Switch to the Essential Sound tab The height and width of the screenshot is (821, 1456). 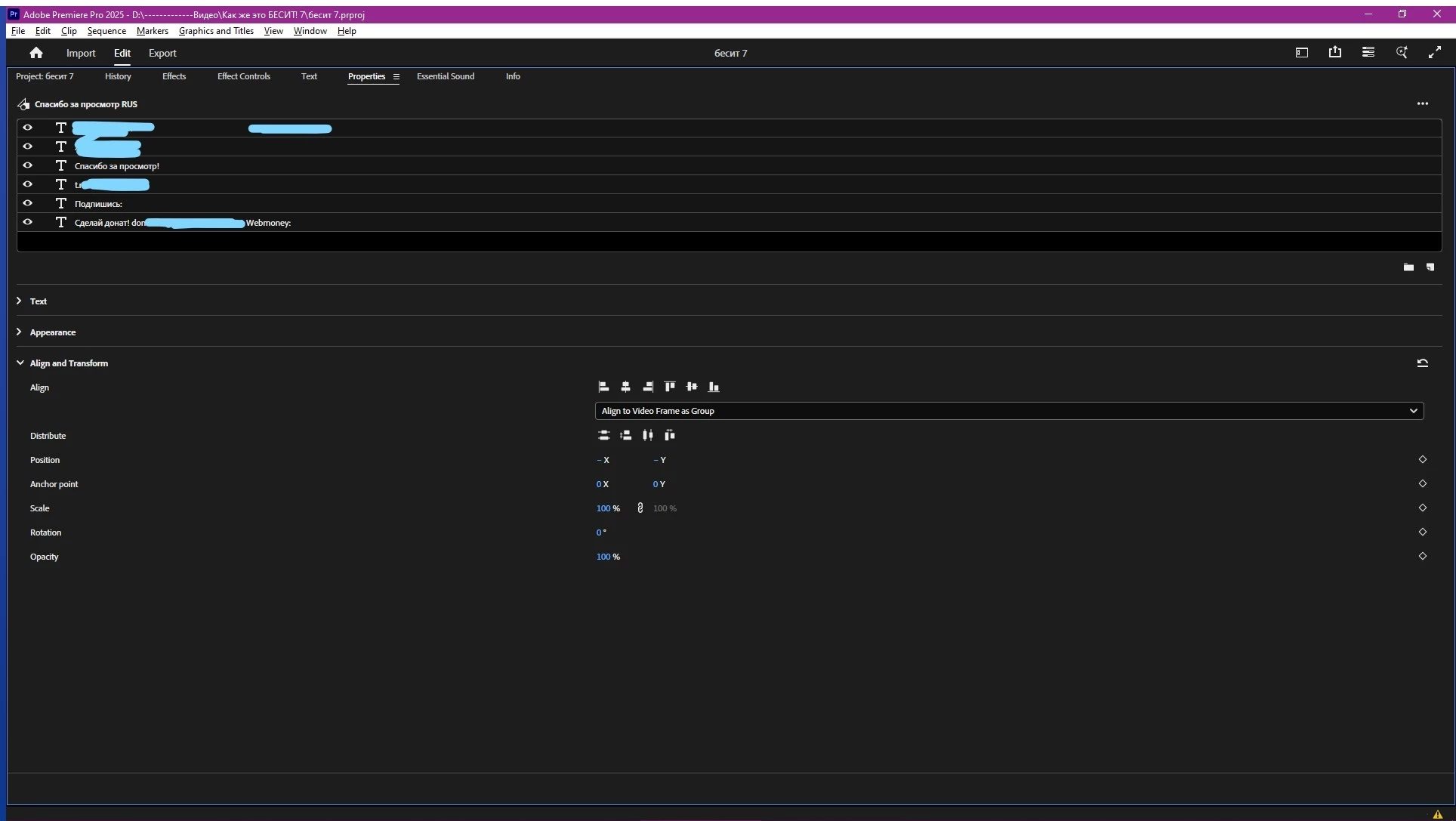coord(446,76)
